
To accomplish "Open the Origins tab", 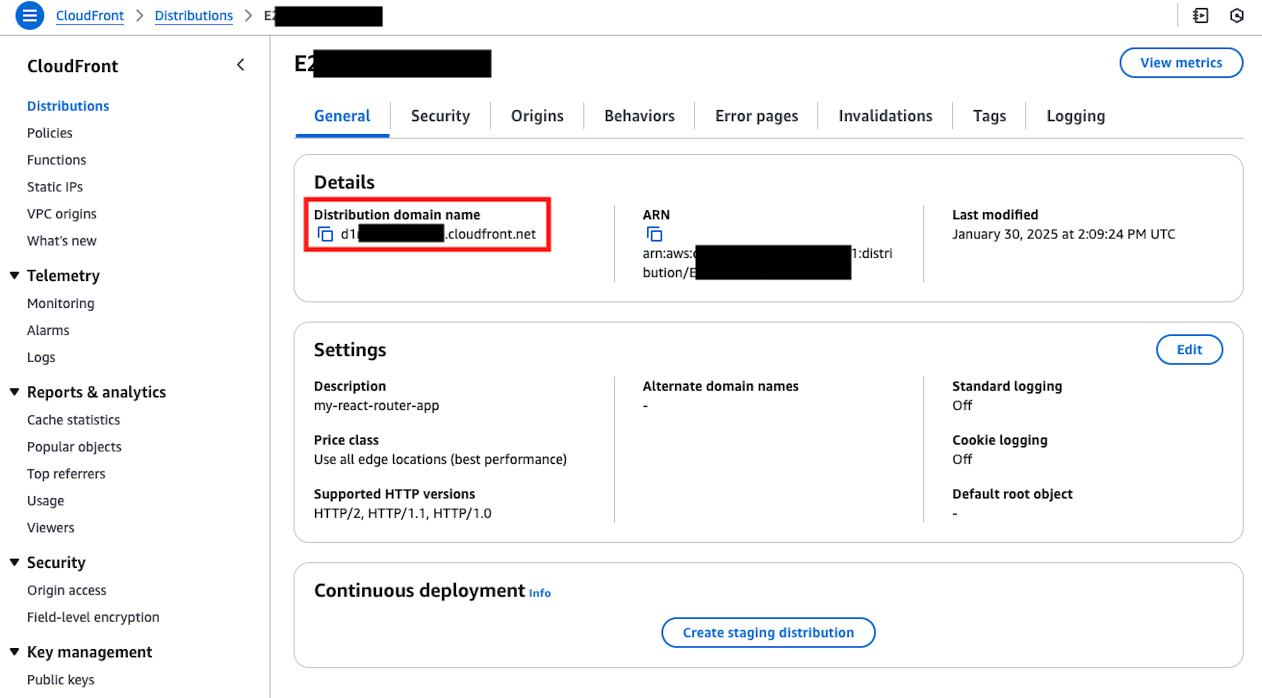I will (x=537, y=116).
